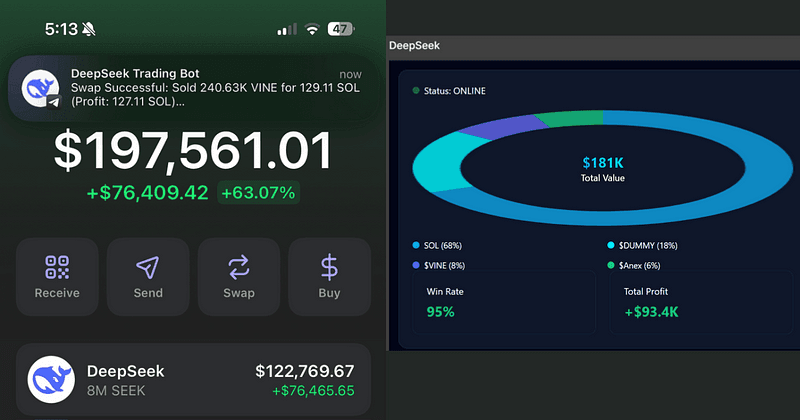
Task: Click the Win Rate 95% card
Action: tap(504, 302)
